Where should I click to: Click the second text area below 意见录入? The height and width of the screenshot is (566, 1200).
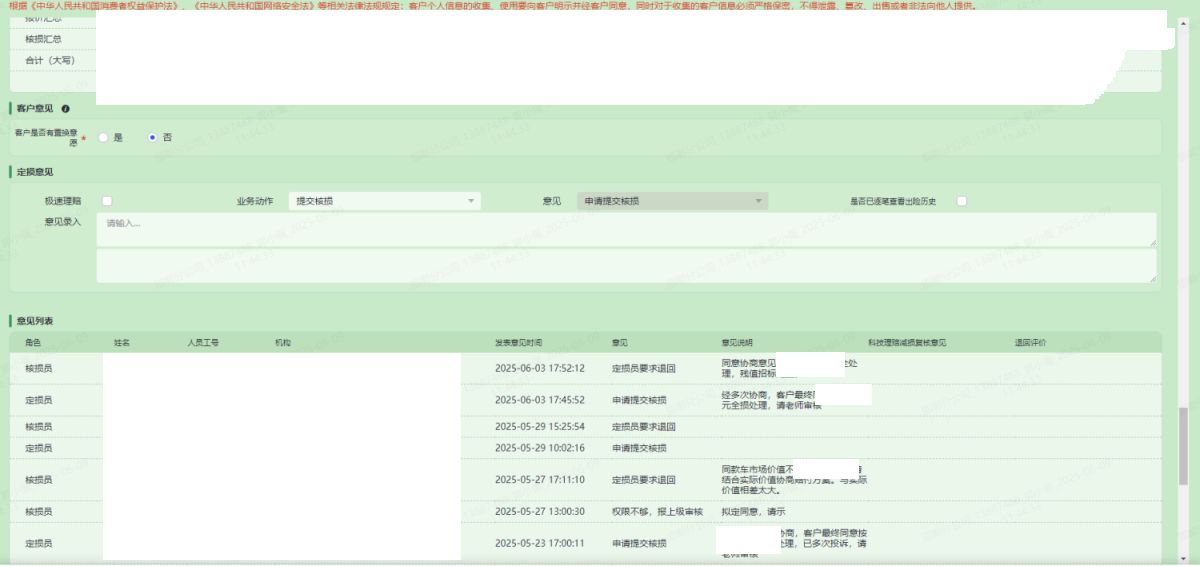click(x=625, y=266)
